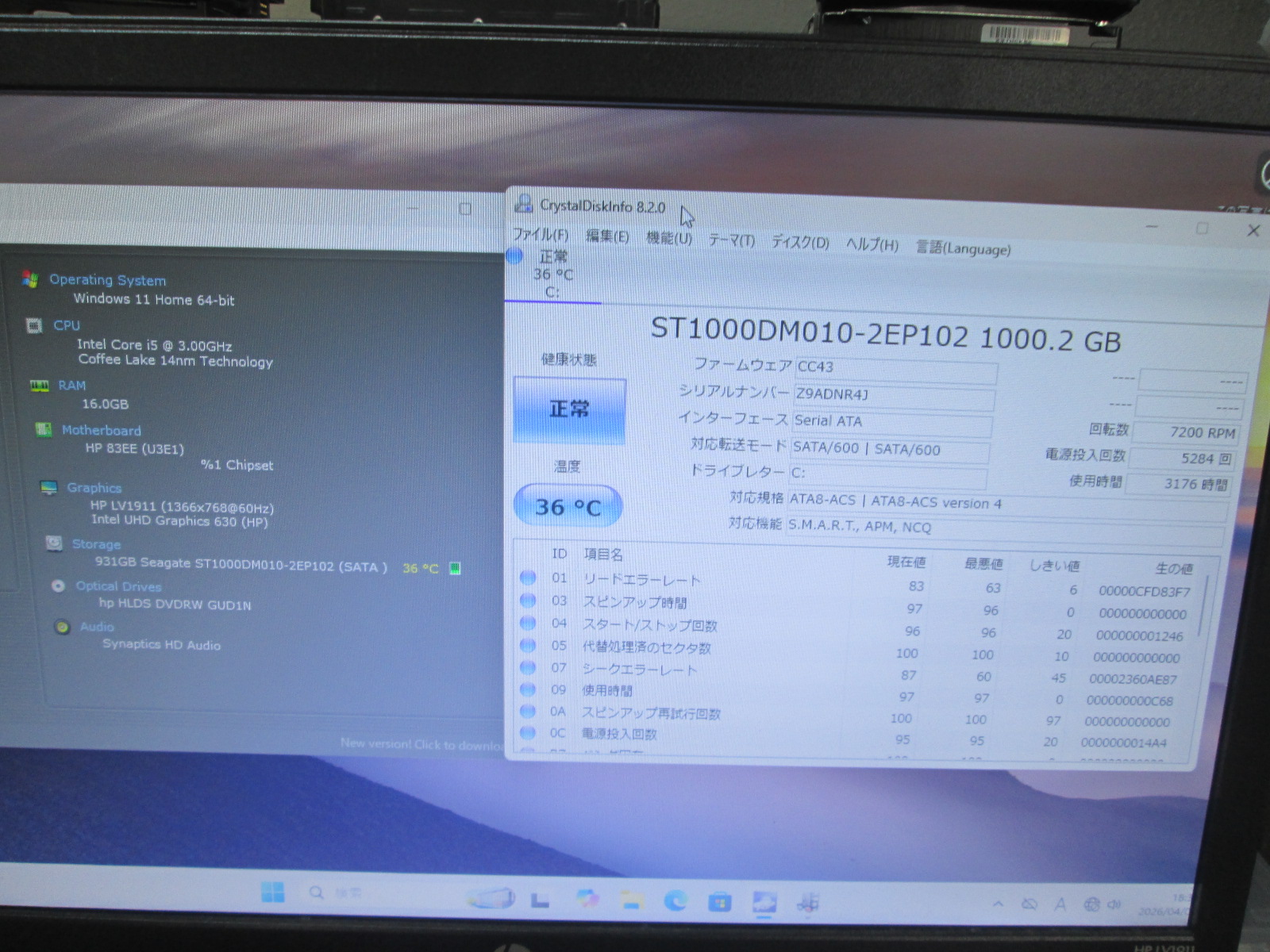This screenshot has width=1270, height=952.
Task: Click the New version download link
Action: click(421, 744)
